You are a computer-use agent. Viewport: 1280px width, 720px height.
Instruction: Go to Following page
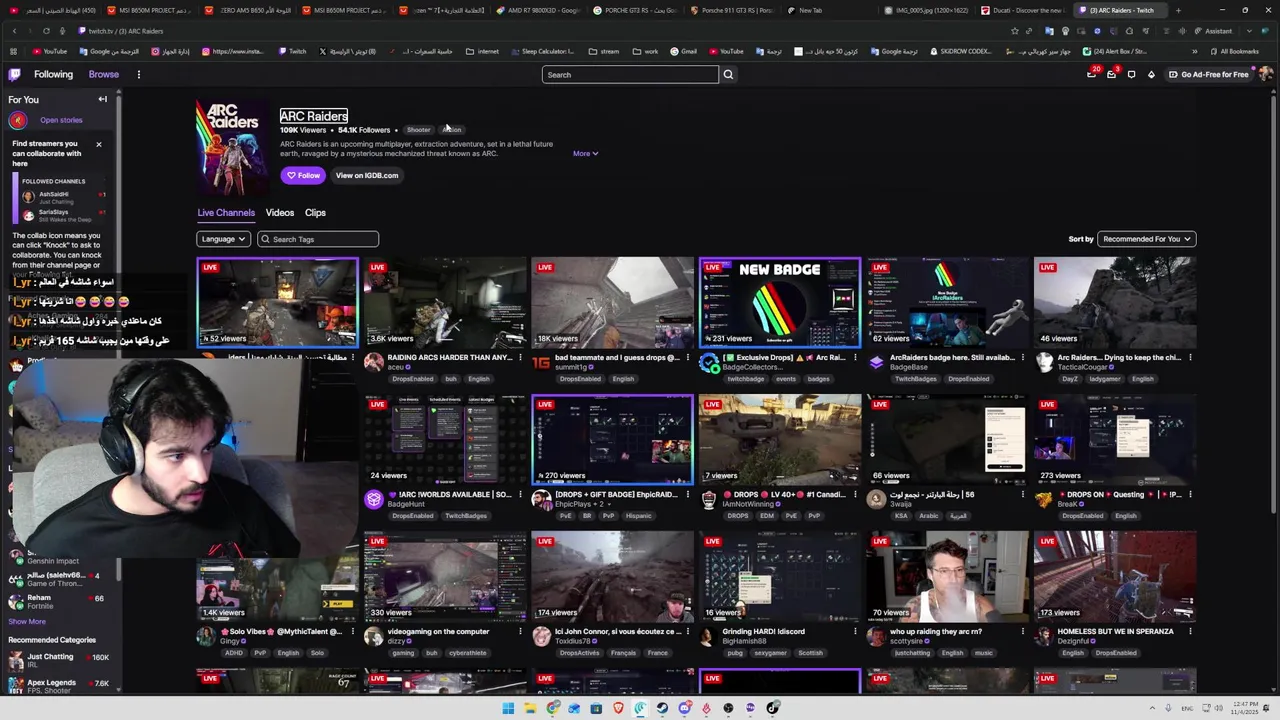53,74
